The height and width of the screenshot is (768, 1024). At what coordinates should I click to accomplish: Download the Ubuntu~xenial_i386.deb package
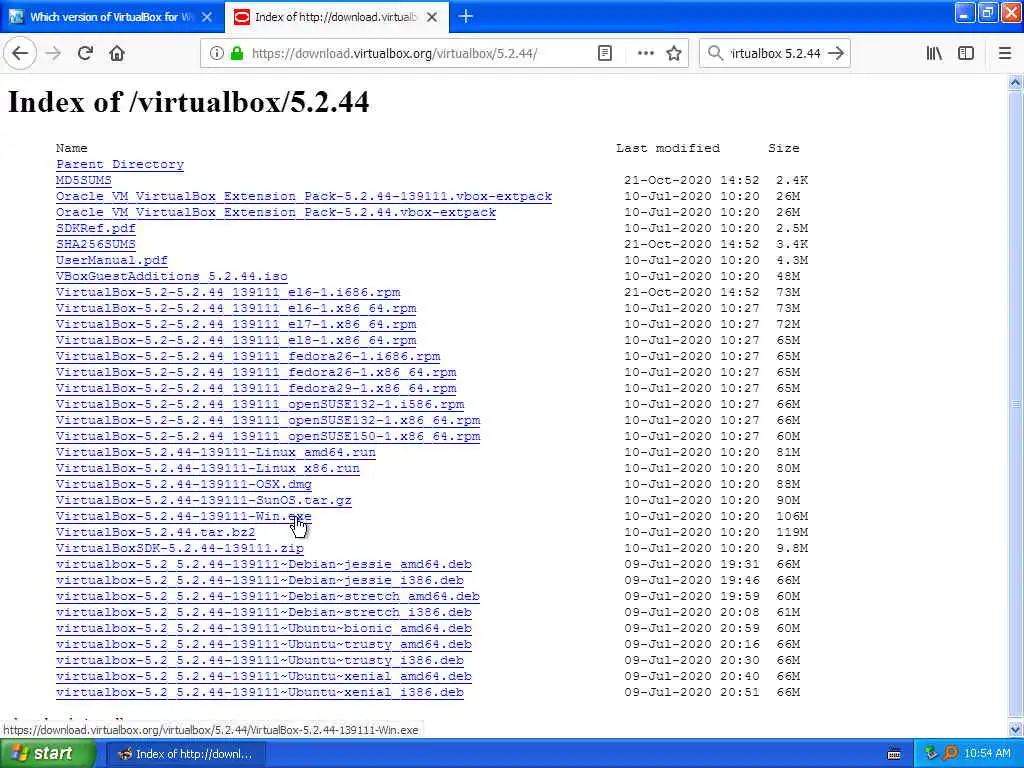260,692
